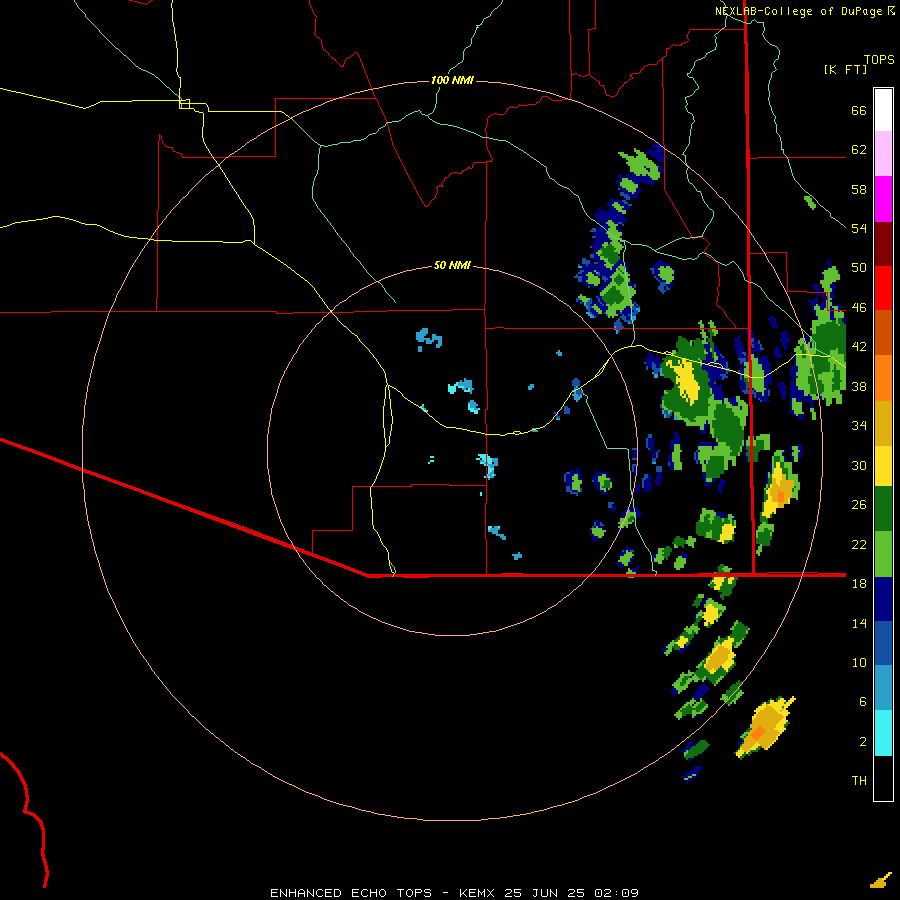Viewport: 900px width, 900px height.
Task: Select the Enhanced Echo Tops KEMX caption
Action: 454,893
